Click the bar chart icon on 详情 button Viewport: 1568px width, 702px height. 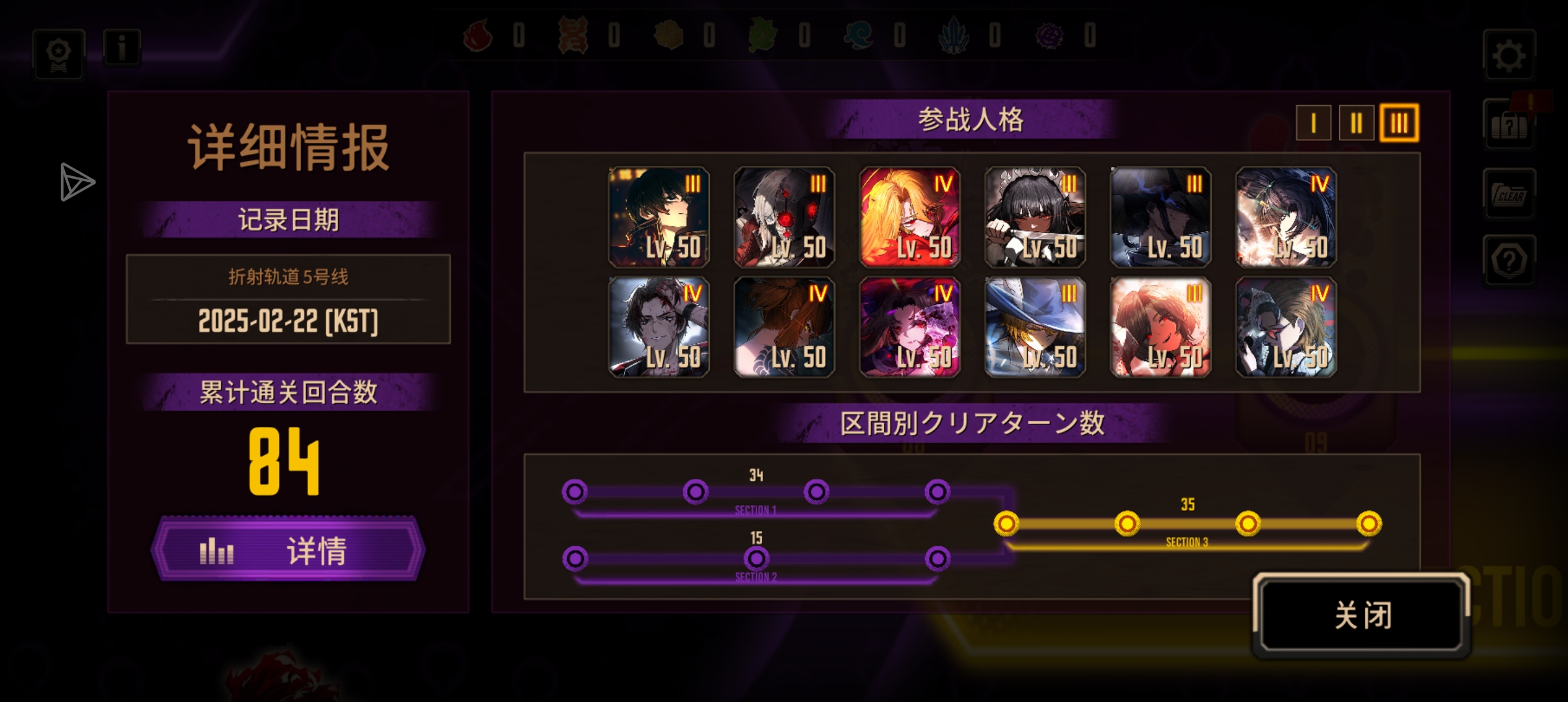[x=216, y=551]
